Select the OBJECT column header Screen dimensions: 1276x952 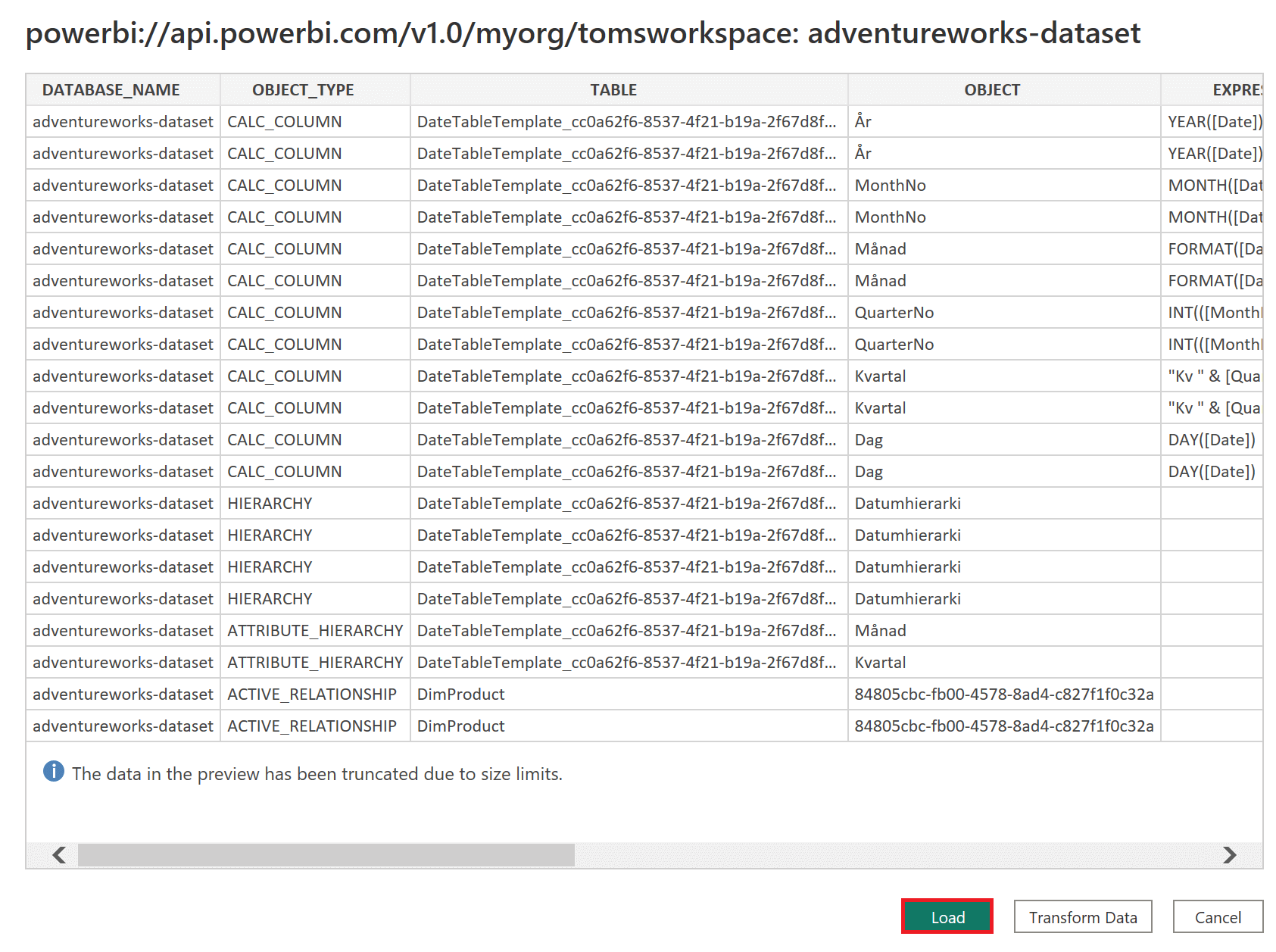click(x=992, y=89)
